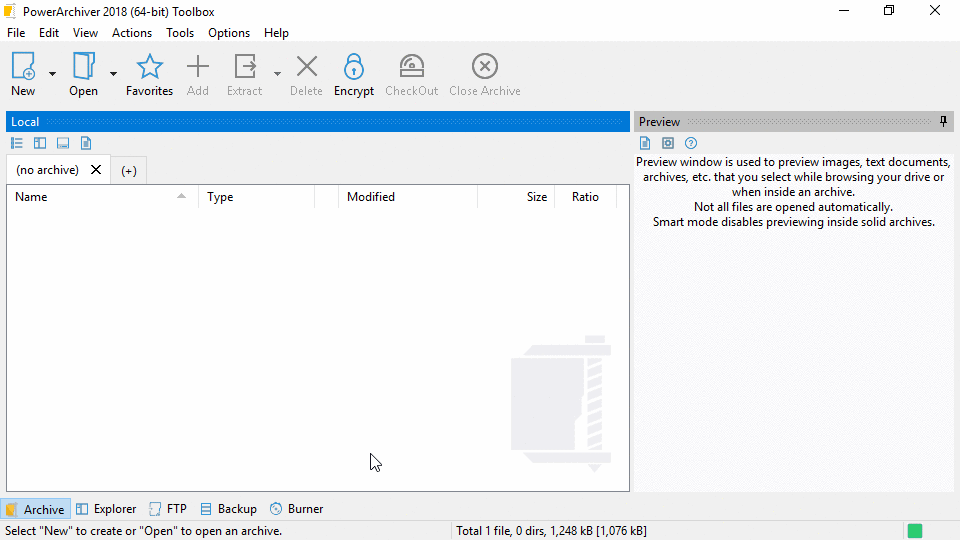The image size is (960, 540).
Task: Switch to Burner mode tab
Action: coord(296,509)
